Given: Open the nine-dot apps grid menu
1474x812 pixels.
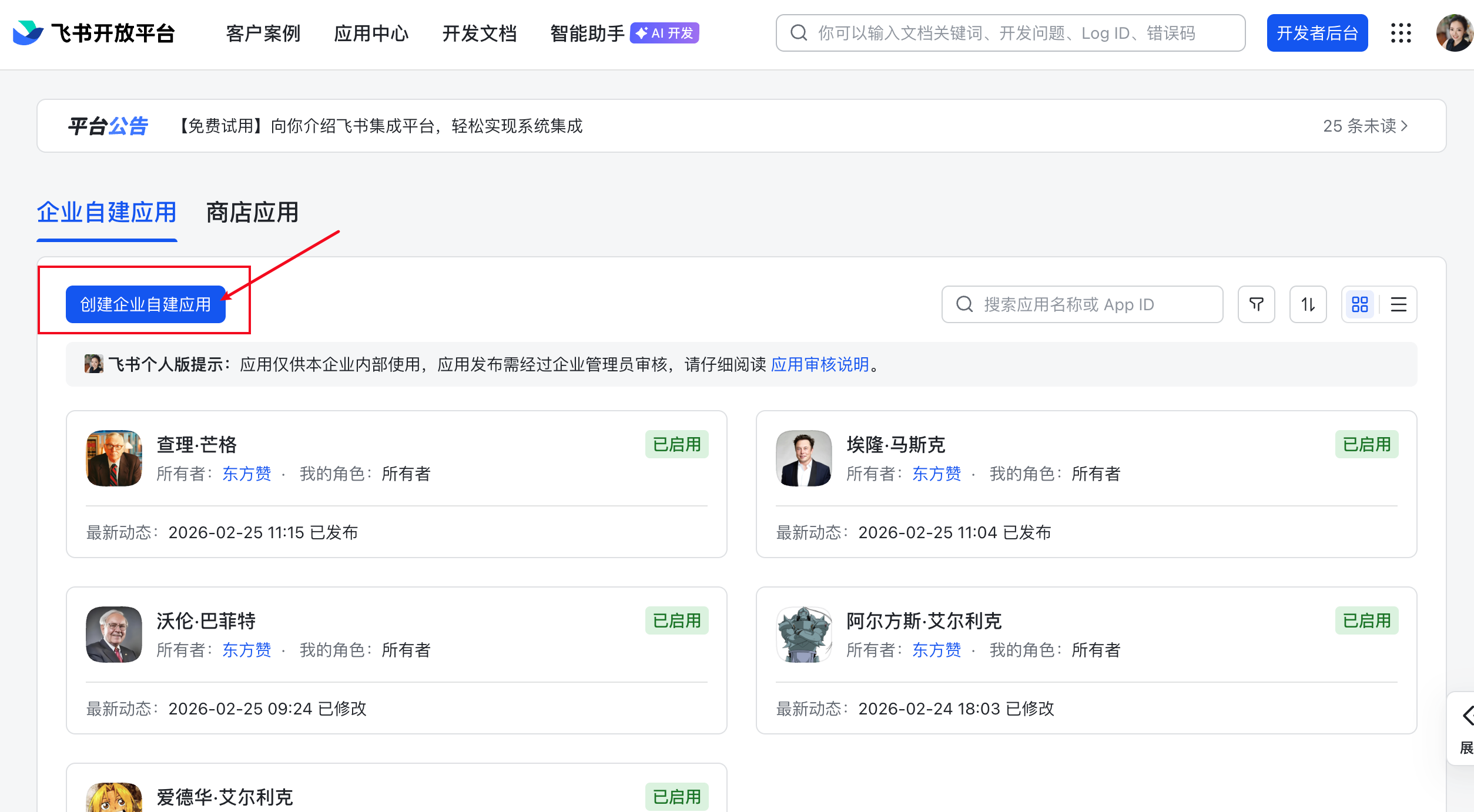Looking at the screenshot, I should (1401, 33).
